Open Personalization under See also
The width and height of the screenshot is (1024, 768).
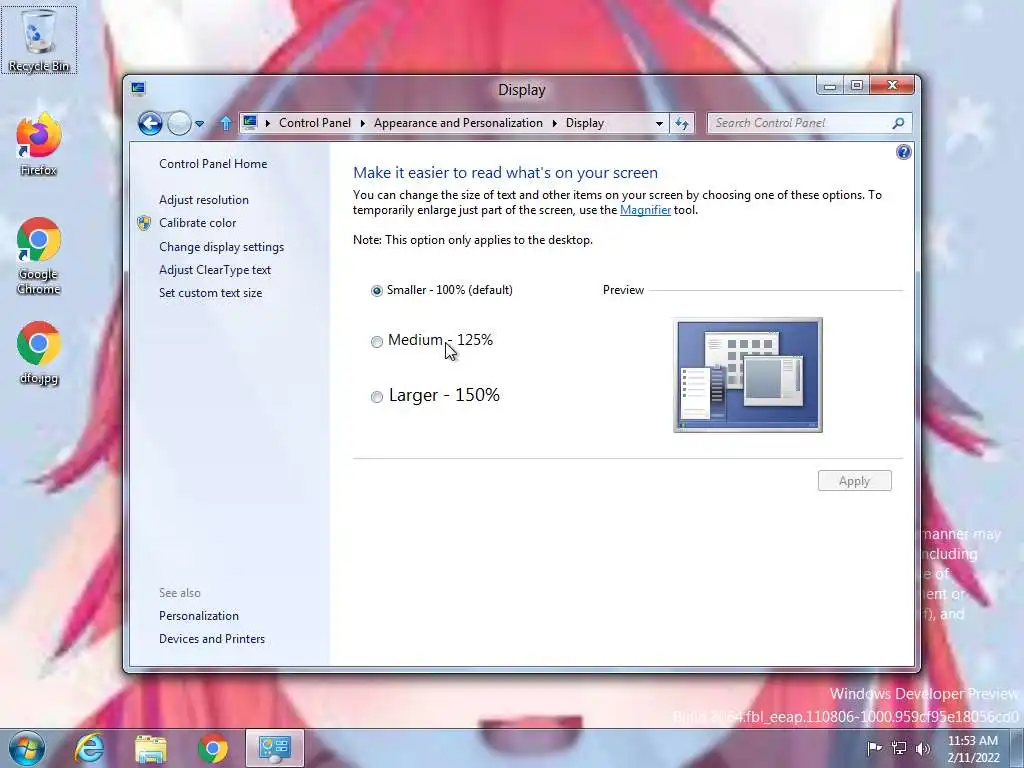pos(199,616)
